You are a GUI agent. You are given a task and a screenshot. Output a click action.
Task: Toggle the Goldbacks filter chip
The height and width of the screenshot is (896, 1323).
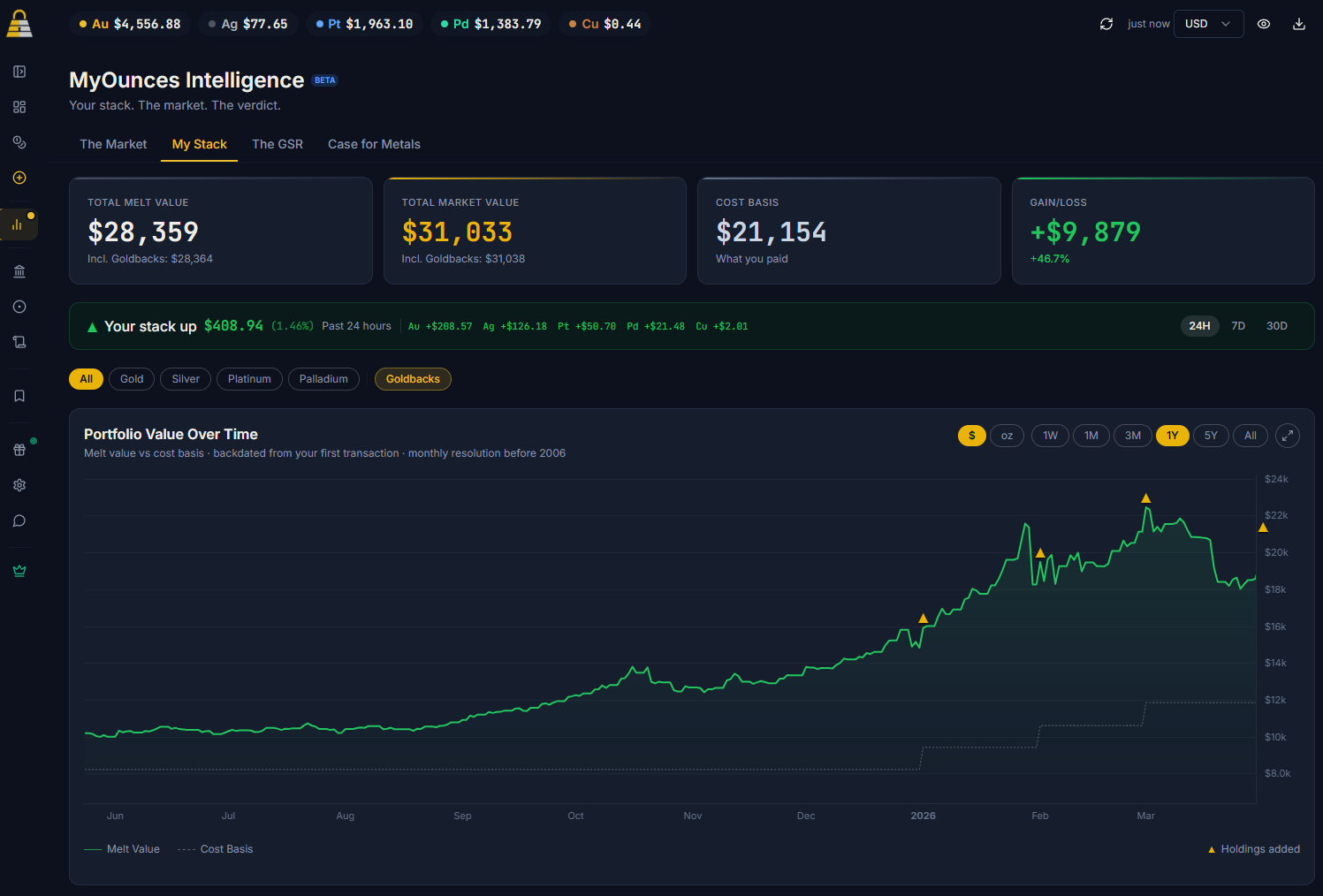[x=413, y=379]
